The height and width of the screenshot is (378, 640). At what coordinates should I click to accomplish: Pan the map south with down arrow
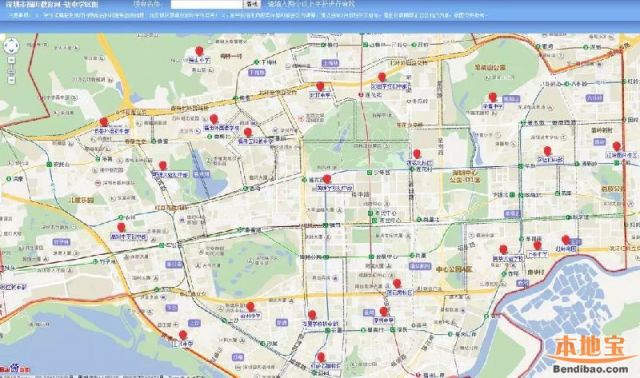tap(11, 51)
